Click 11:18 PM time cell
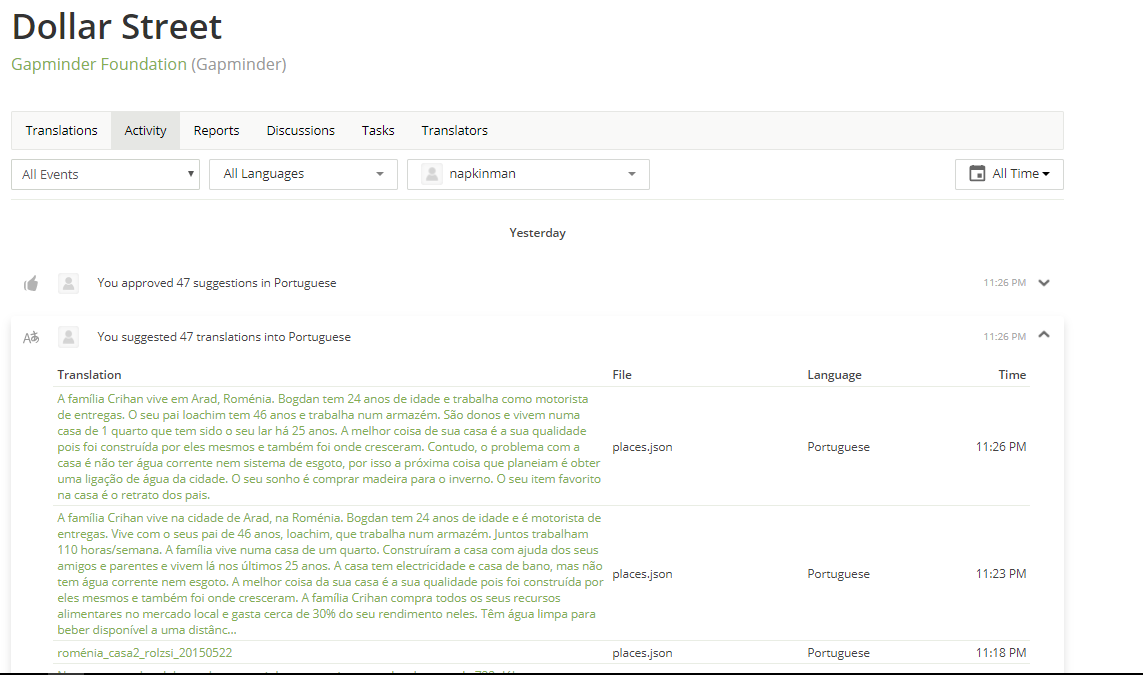Image resolution: width=1143 pixels, height=675 pixels. 1001,652
